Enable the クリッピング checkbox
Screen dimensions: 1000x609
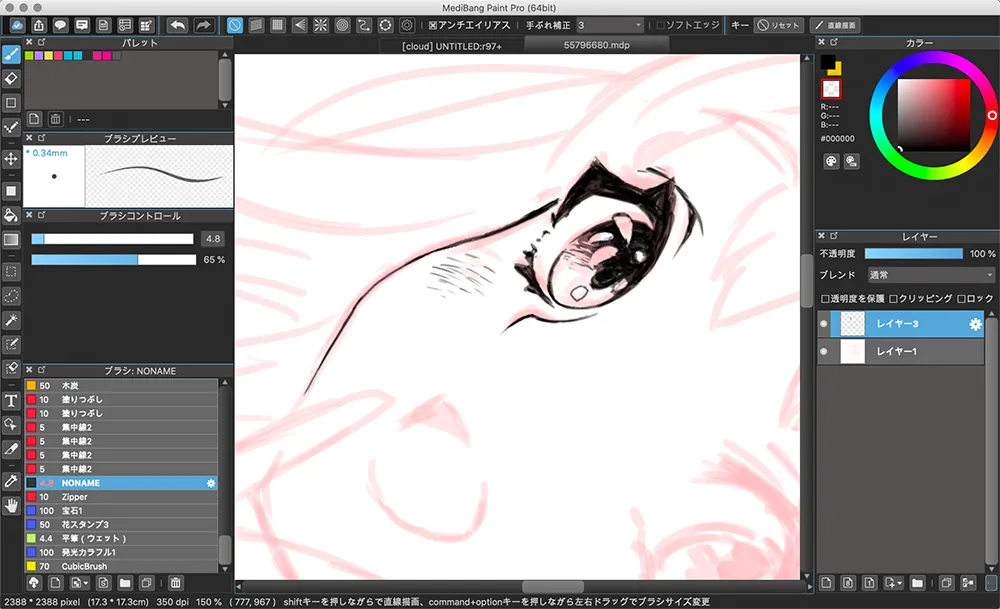tap(893, 299)
